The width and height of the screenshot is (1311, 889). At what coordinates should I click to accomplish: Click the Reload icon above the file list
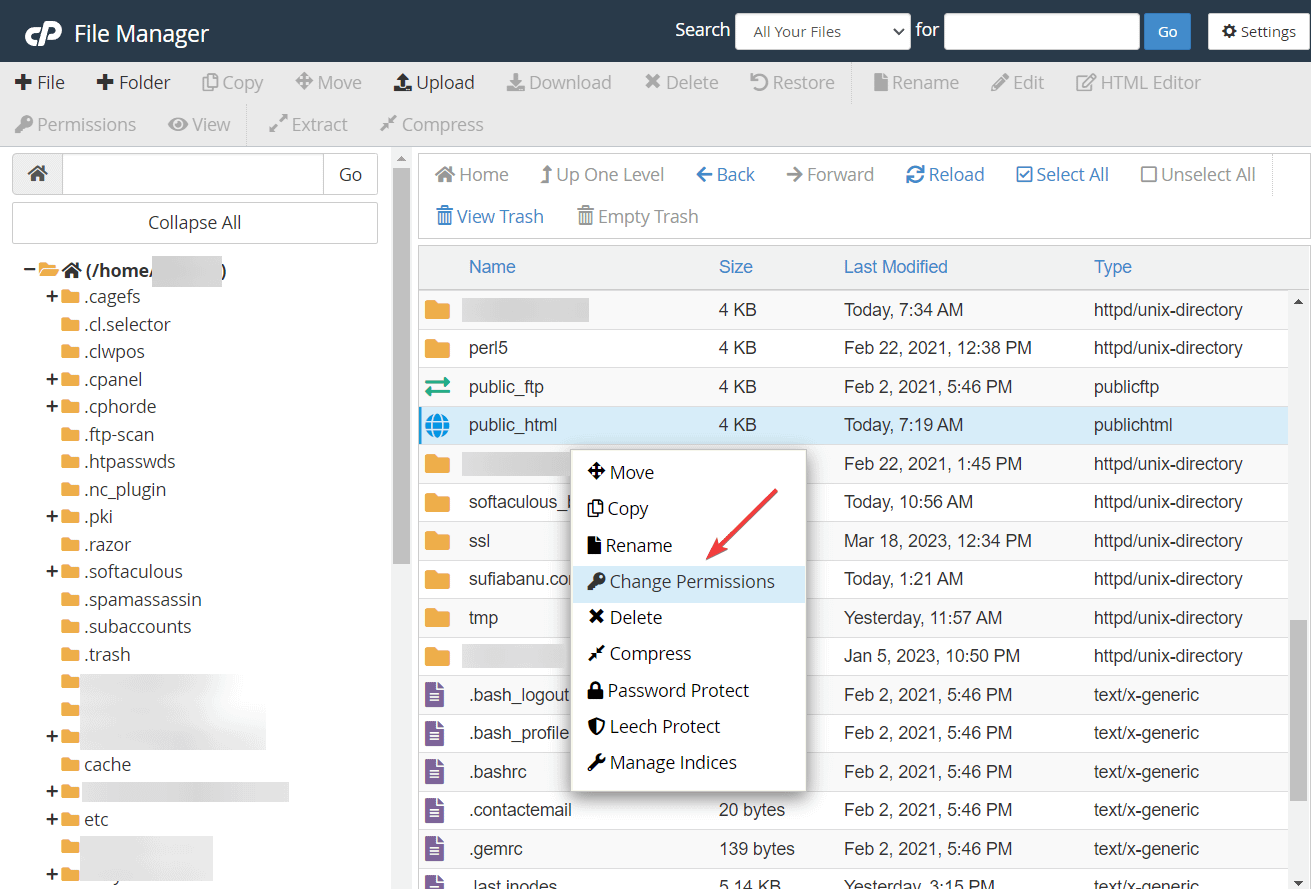pyautogui.click(x=943, y=174)
